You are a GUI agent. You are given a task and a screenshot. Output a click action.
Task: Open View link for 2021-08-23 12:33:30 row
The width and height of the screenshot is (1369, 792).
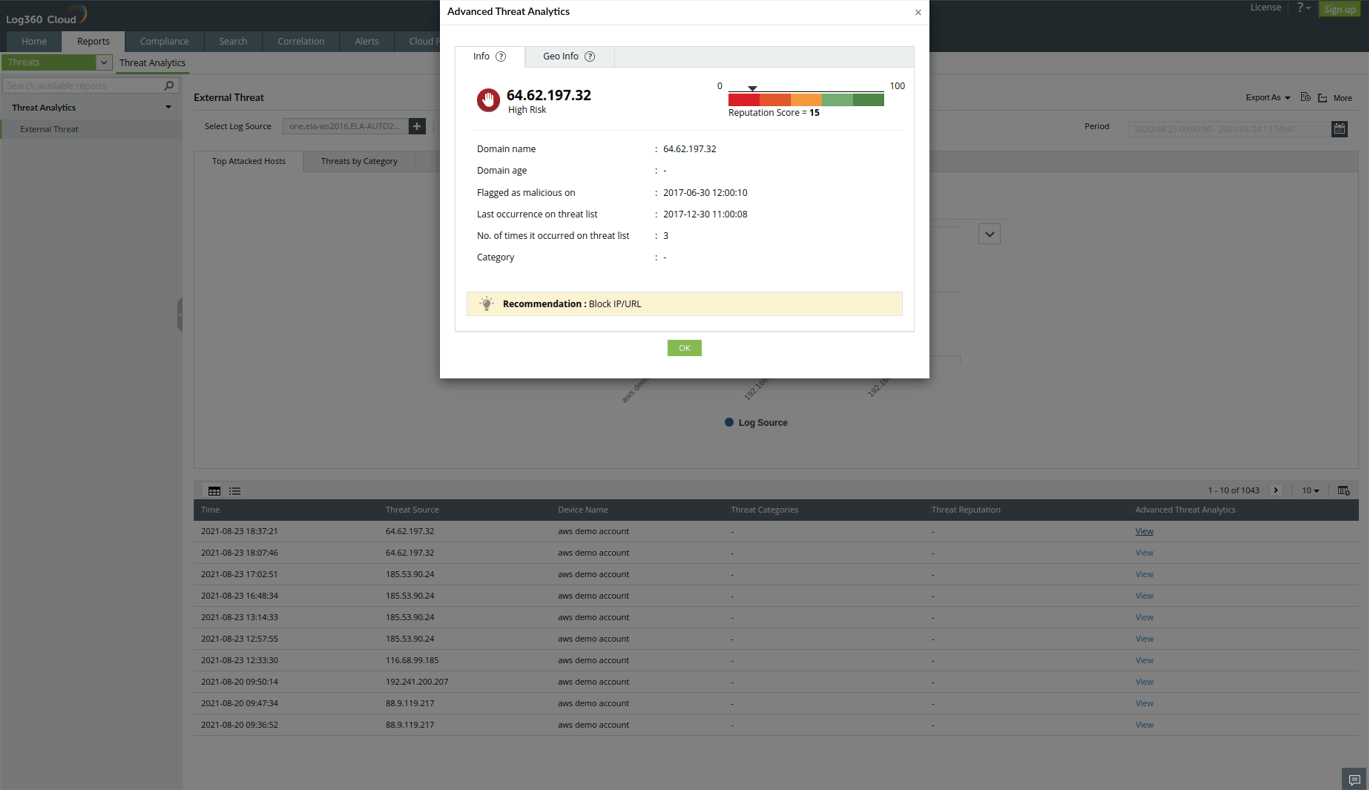[1144, 661]
